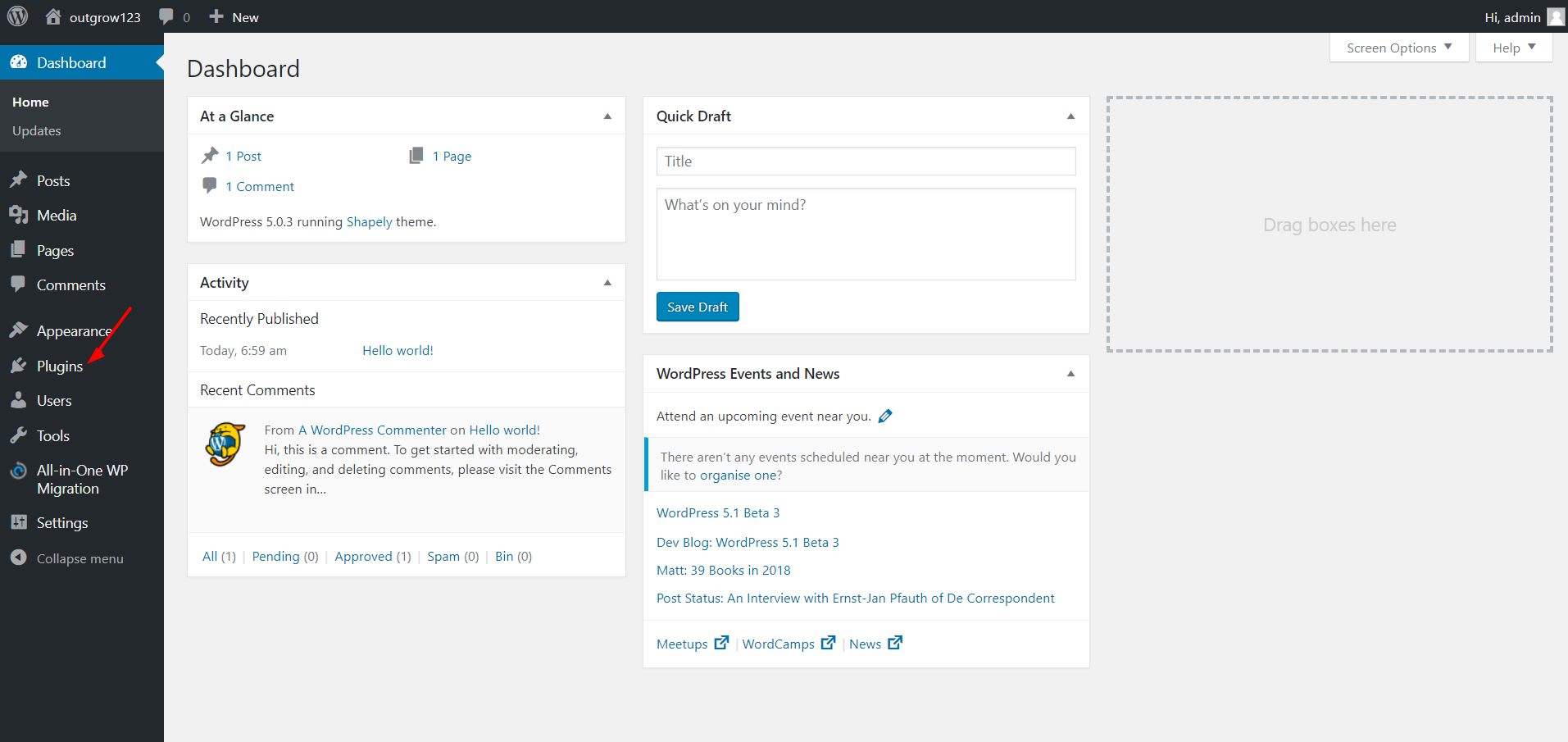The image size is (1568, 742).
Task: Click A WordPress Commenter author link
Action: [372, 430]
